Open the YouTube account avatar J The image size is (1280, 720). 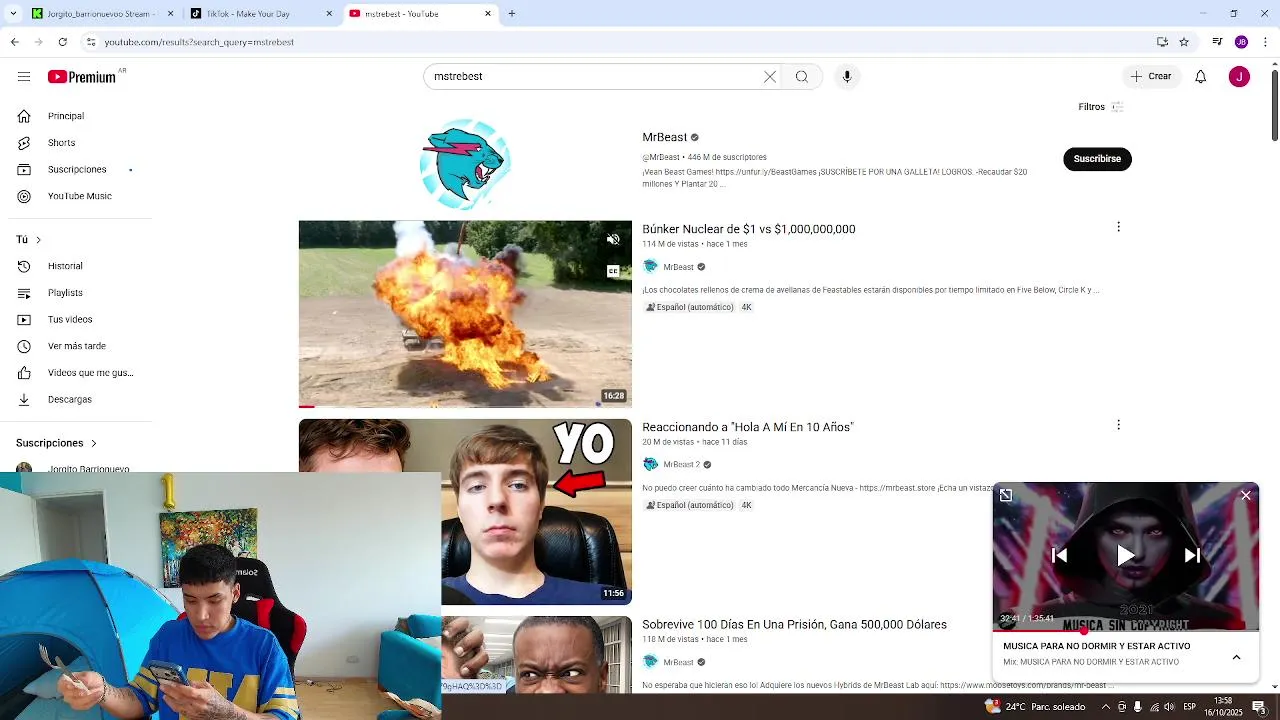pos(1239,77)
